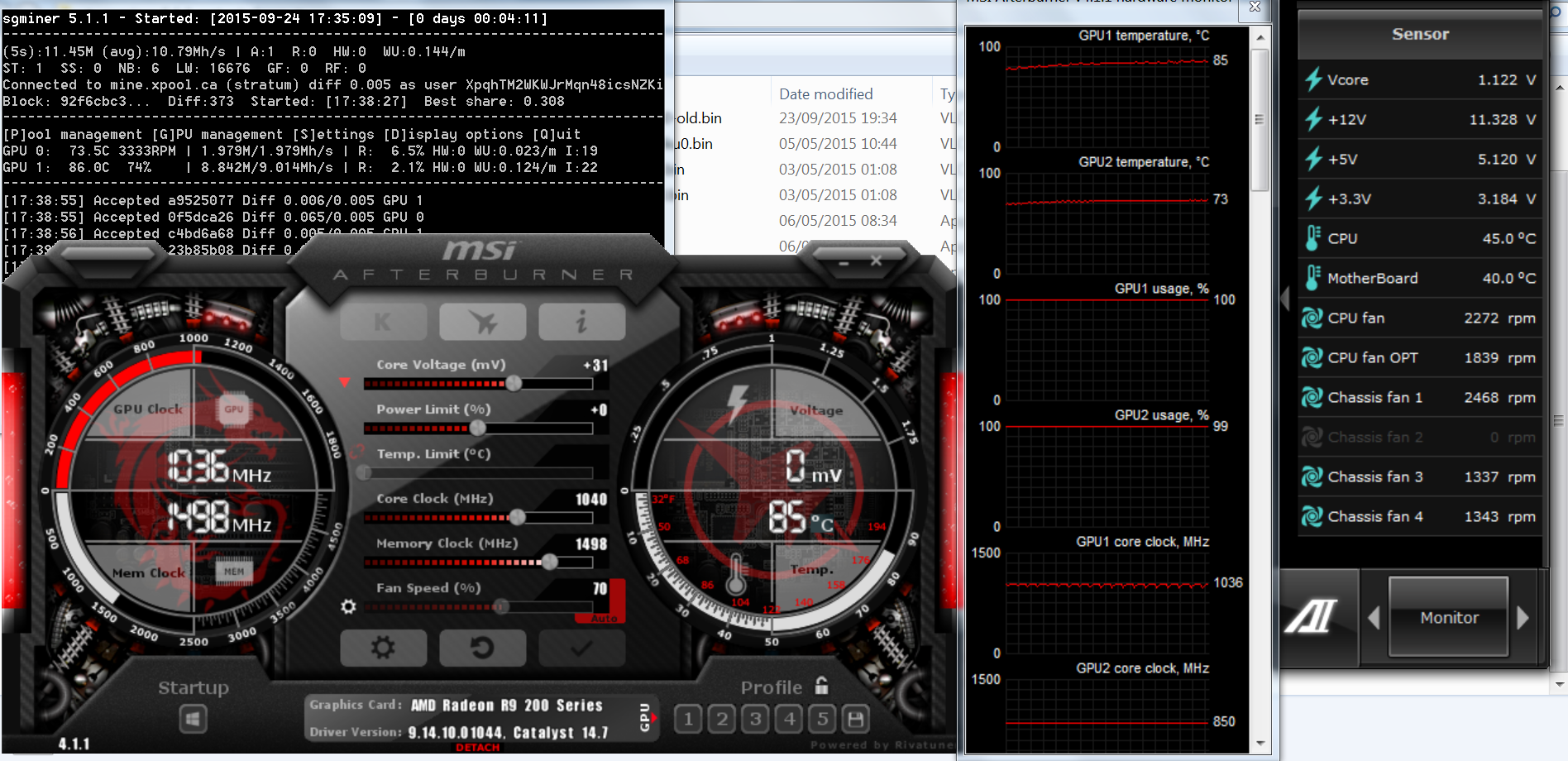Apply settings with the checkmark button
Image resolution: width=1568 pixels, height=761 pixels.
(x=581, y=648)
